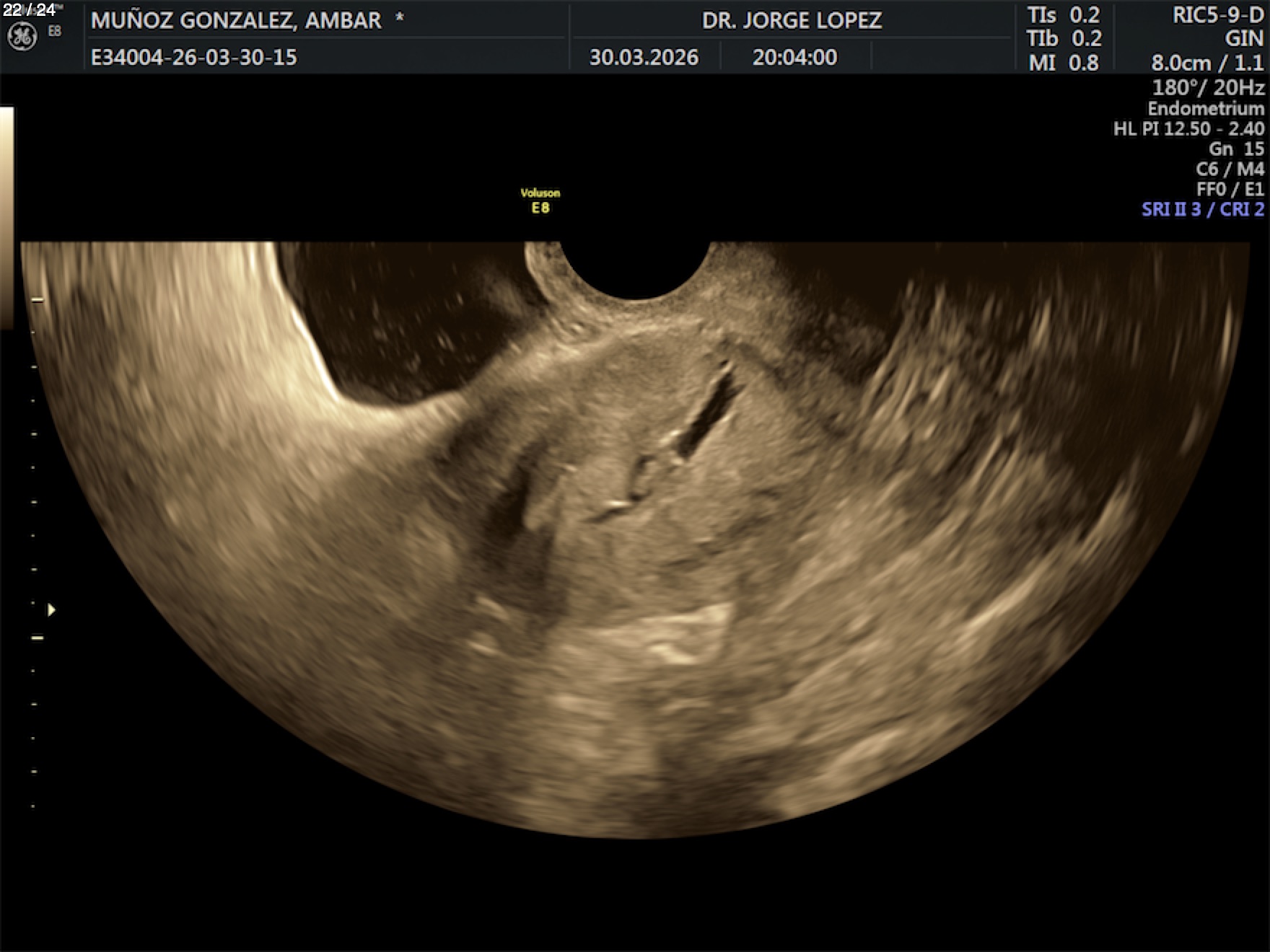Click the focal zone arrow on the depth scale
This screenshot has height=952, width=1270.
tap(51, 610)
